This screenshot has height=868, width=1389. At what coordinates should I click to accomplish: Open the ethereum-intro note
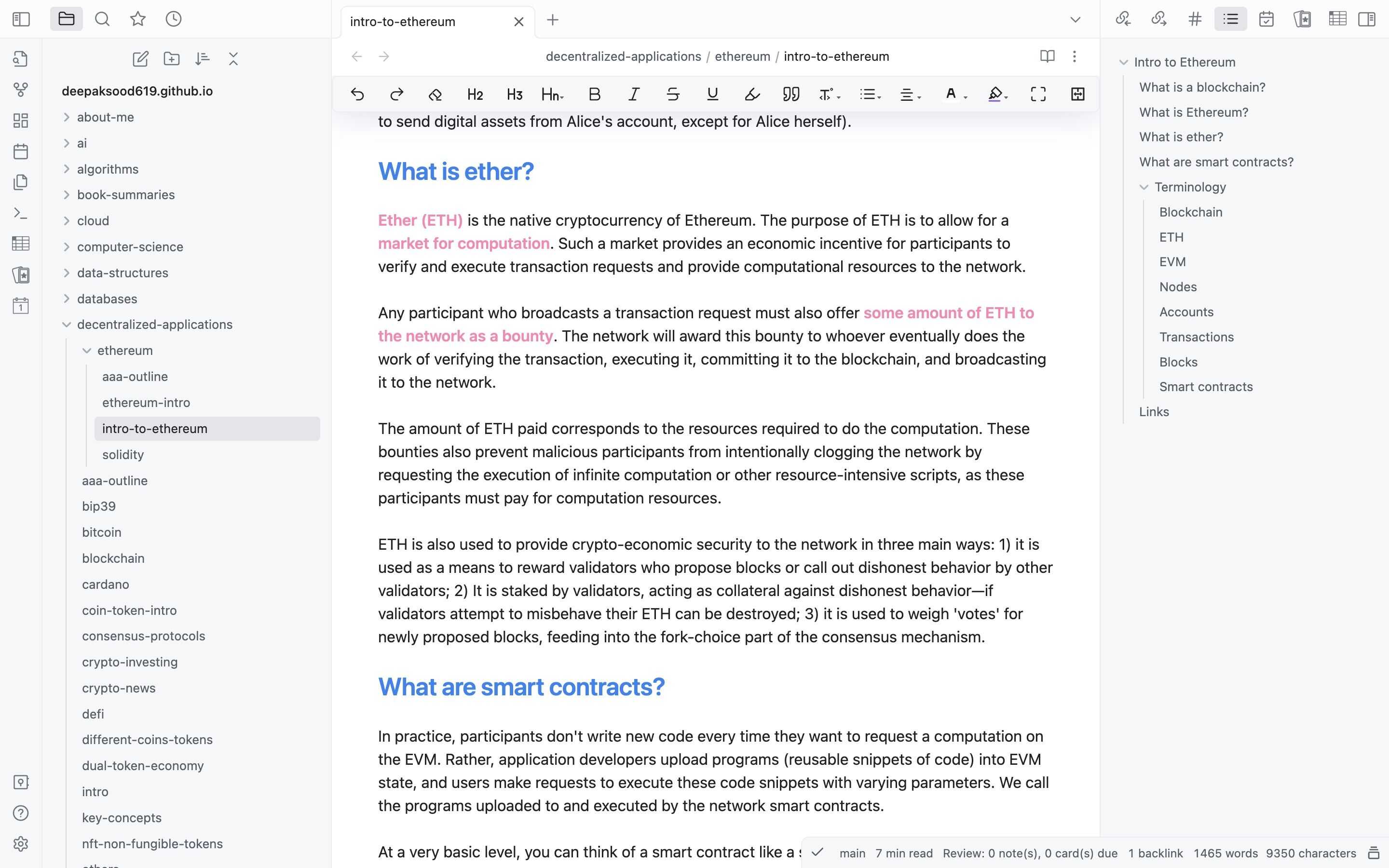(x=146, y=403)
